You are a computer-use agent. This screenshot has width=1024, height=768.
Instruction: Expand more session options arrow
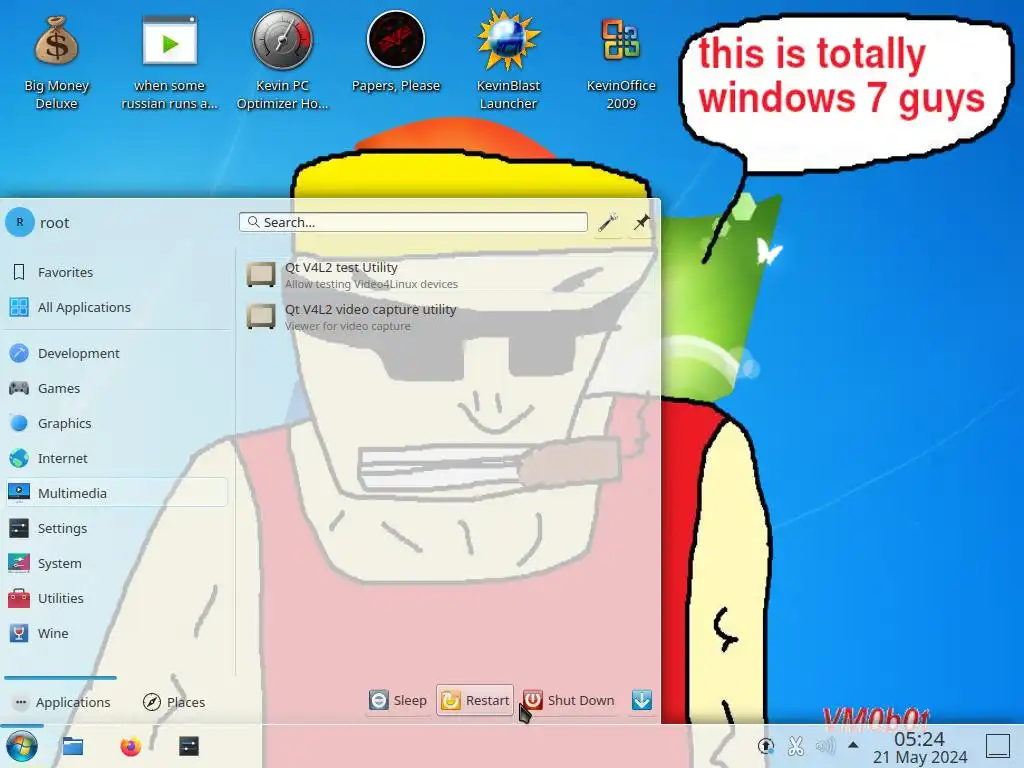642,700
